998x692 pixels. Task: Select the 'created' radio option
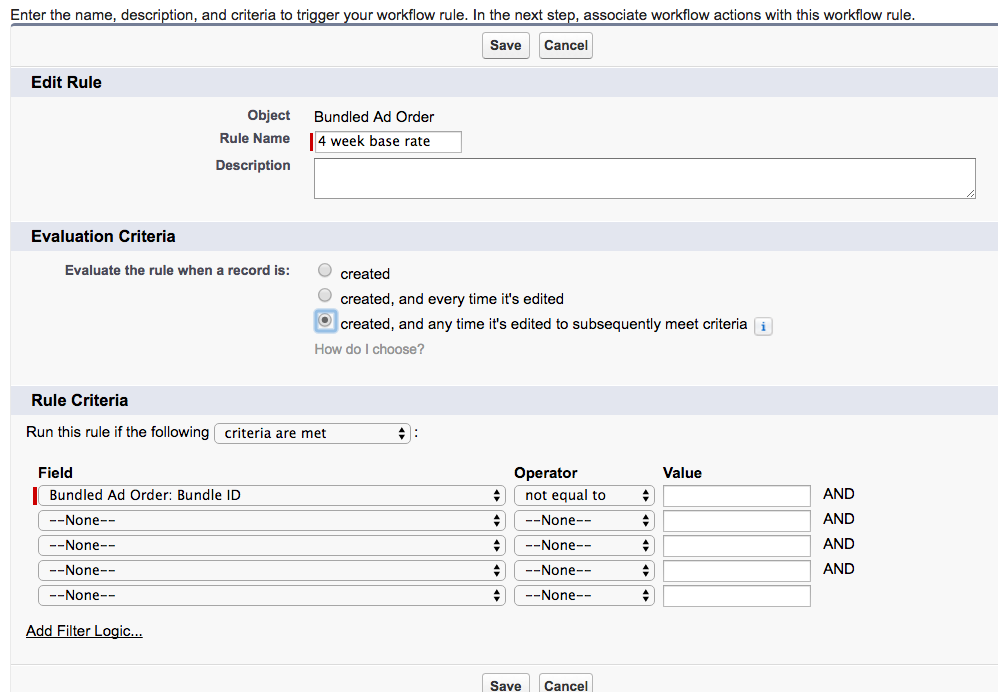pyautogui.click(x=325, y=270)
